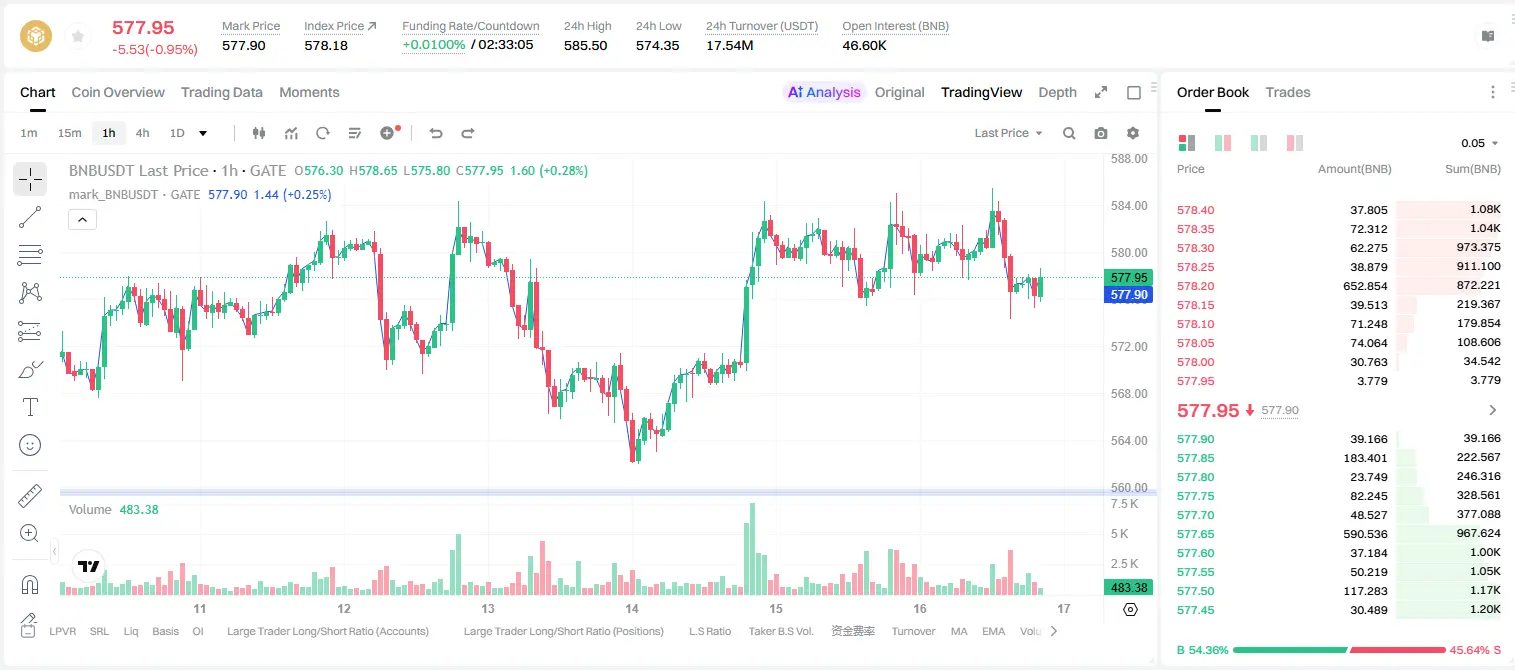
Task: Click the AI Analysis button
Action: click(824, 92)
